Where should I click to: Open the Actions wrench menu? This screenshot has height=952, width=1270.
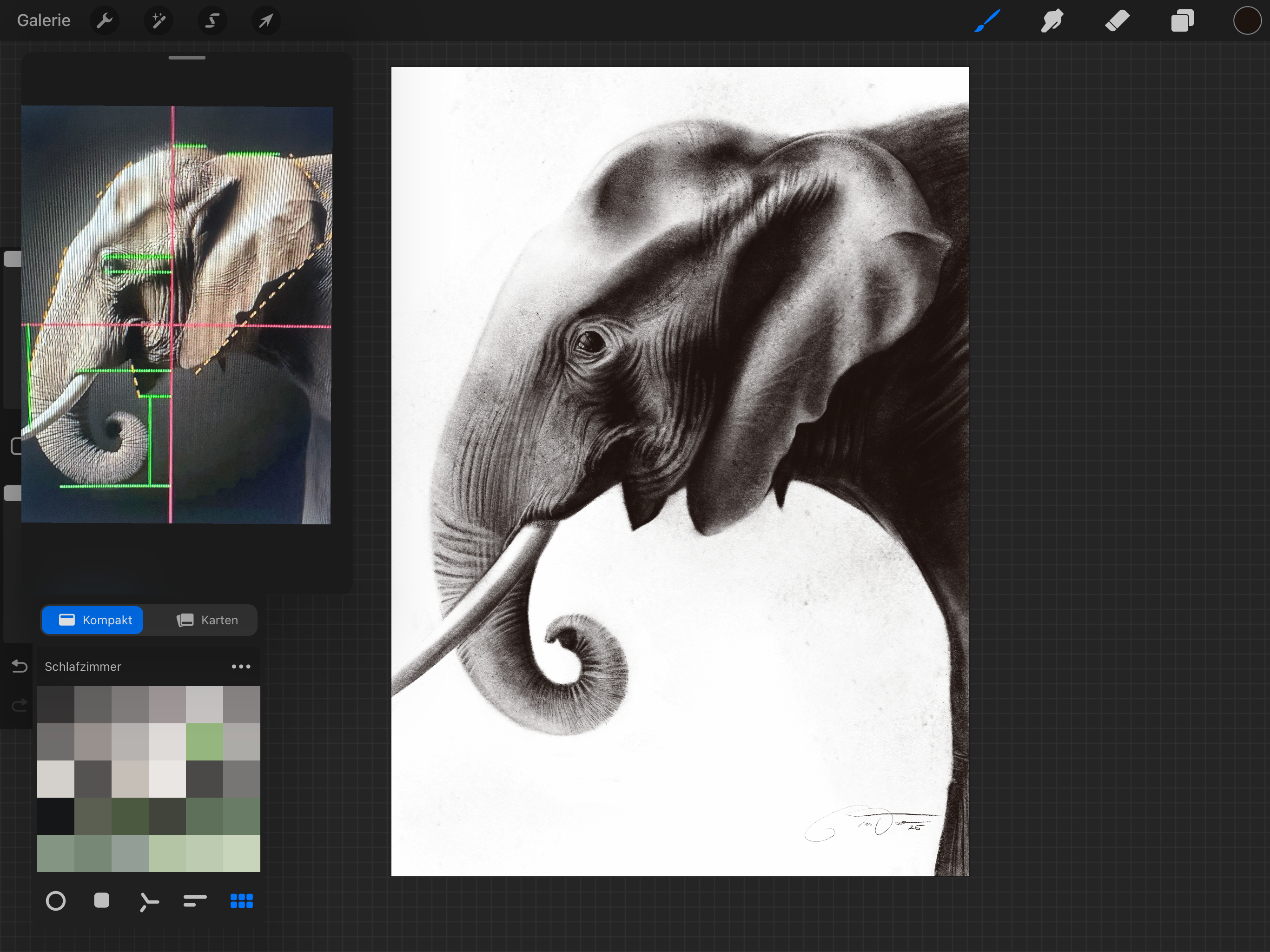point(105,21)
